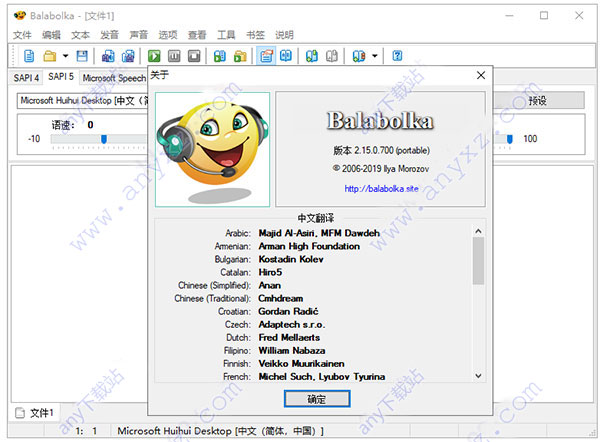The image size is (600, 442).
Task: Click the translators list scrollbar thumb
Action: pos(478,261)
